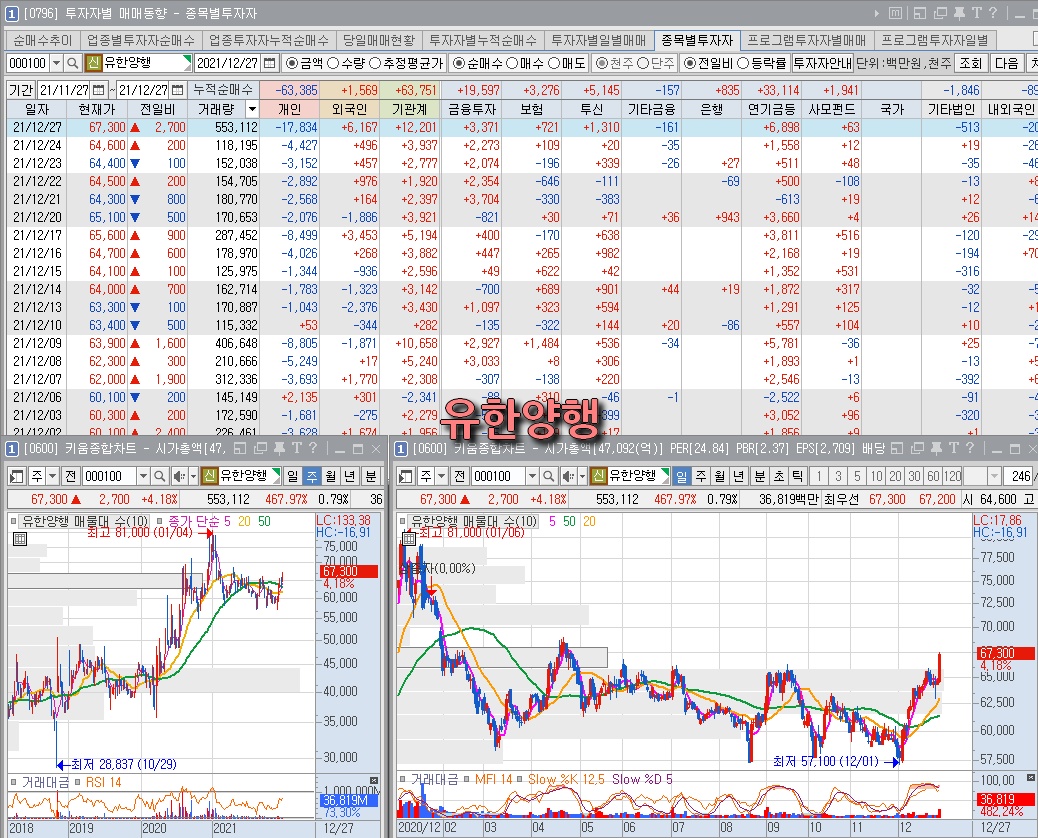The width and height of the screenshot is (1038, 838).
Task: Switch to the 프로그램투자자별매매 tab
Action: pyautogui.click(x=807, y=40)
